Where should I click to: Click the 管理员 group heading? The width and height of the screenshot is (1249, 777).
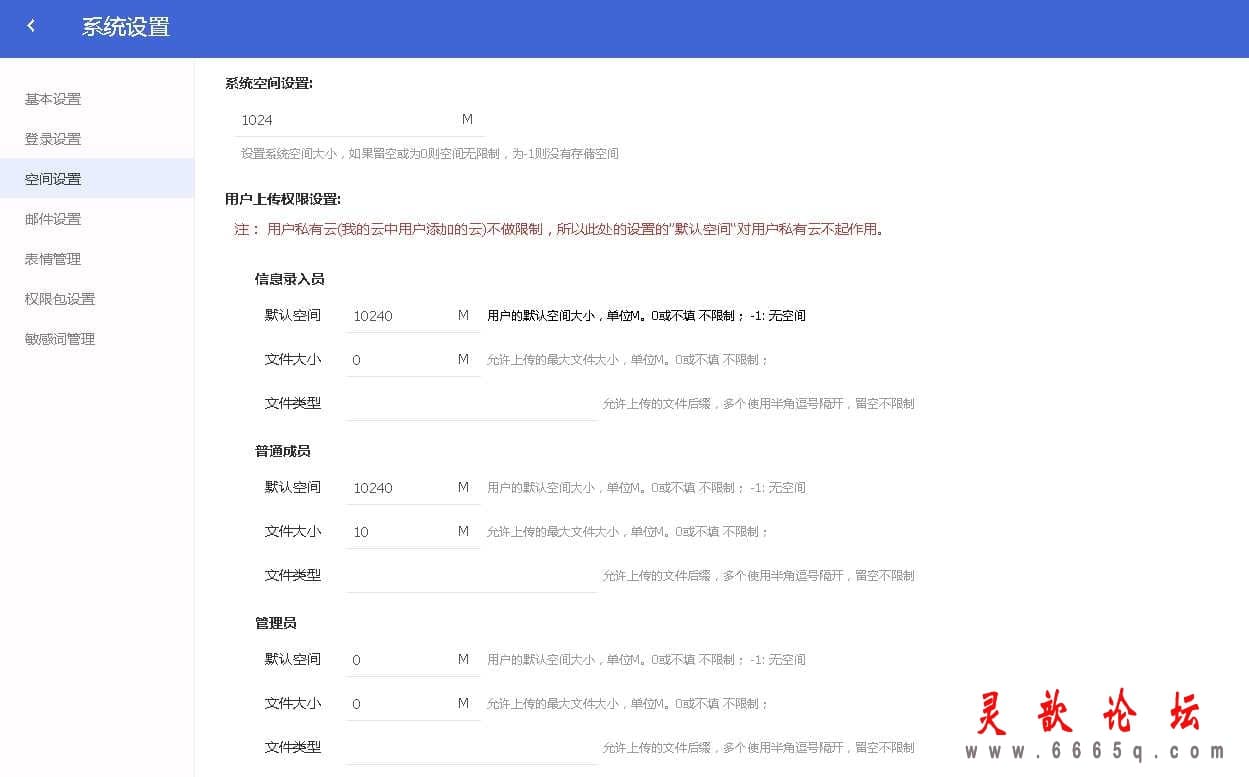point(276,623)
